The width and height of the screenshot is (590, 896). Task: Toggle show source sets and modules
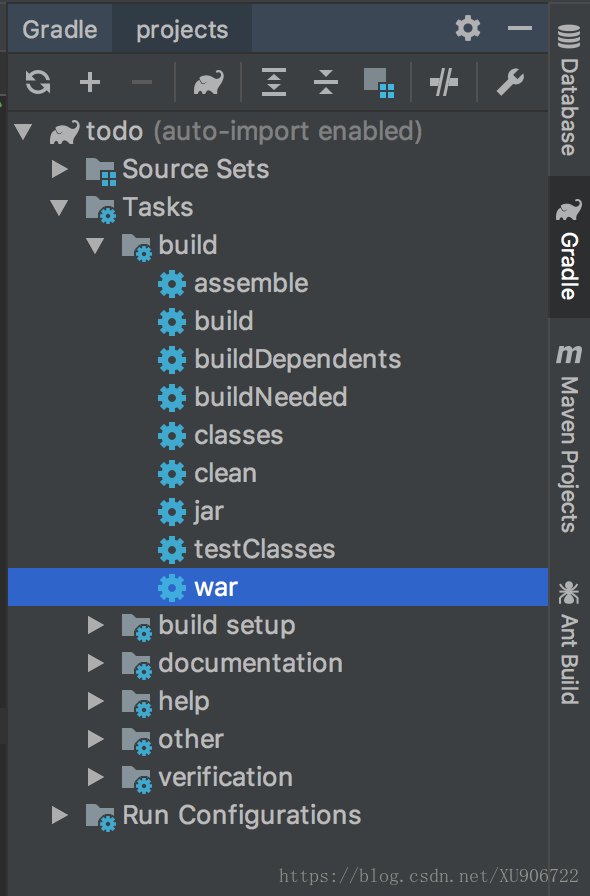click(x=378, y=82)
